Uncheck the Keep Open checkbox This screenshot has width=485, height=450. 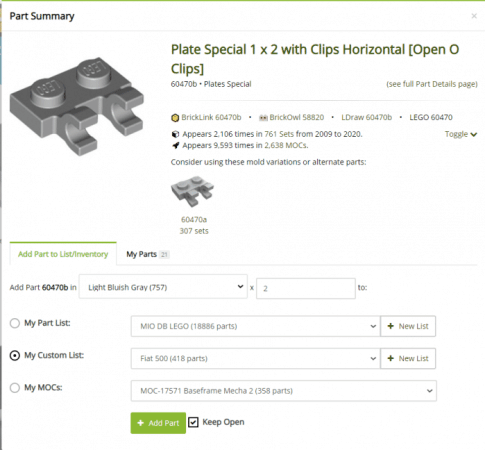coord(193,422)
